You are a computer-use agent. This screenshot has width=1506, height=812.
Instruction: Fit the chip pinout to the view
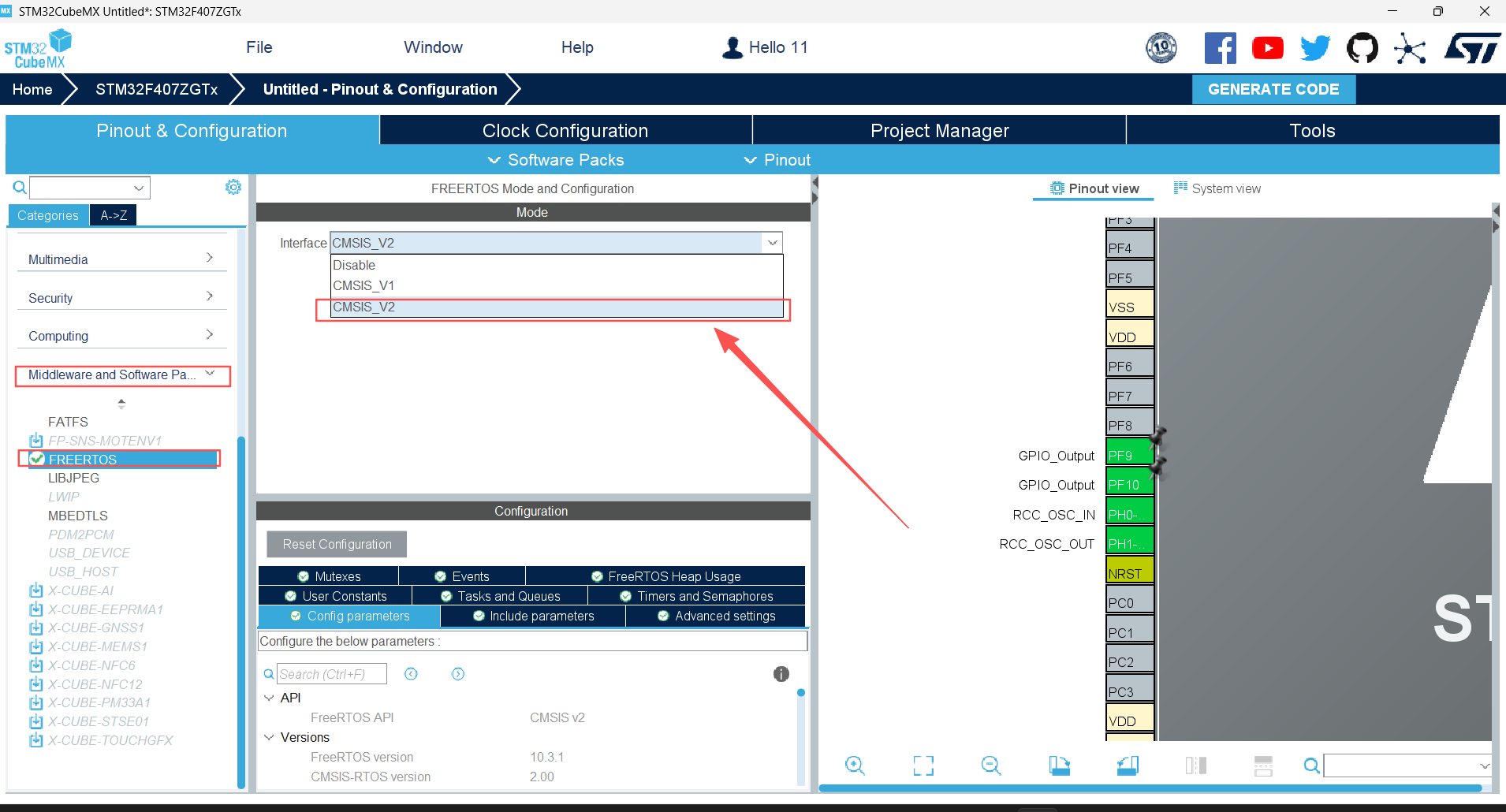tap(923, 765)
